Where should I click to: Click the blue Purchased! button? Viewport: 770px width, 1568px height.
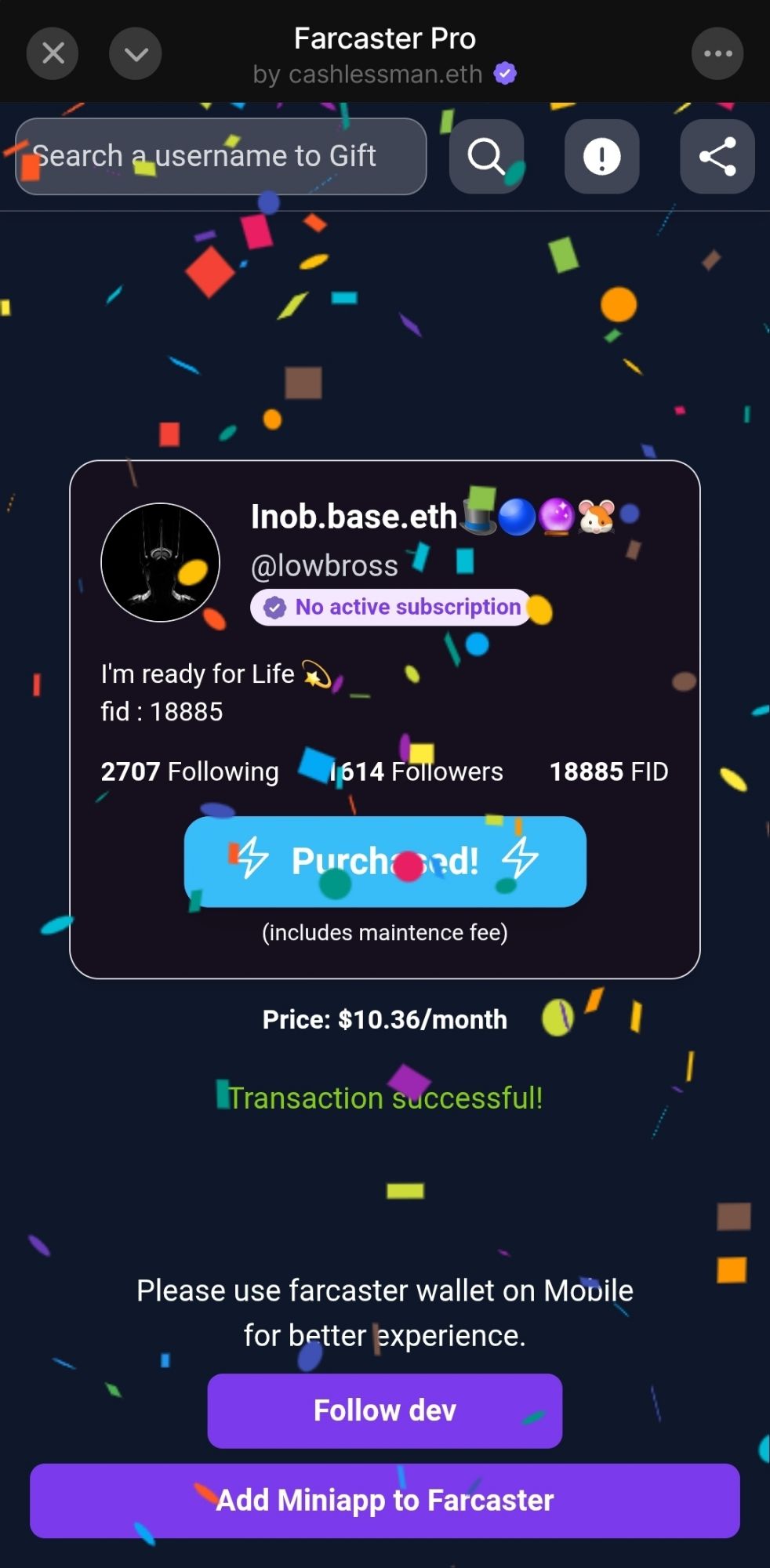pos(385,862)
